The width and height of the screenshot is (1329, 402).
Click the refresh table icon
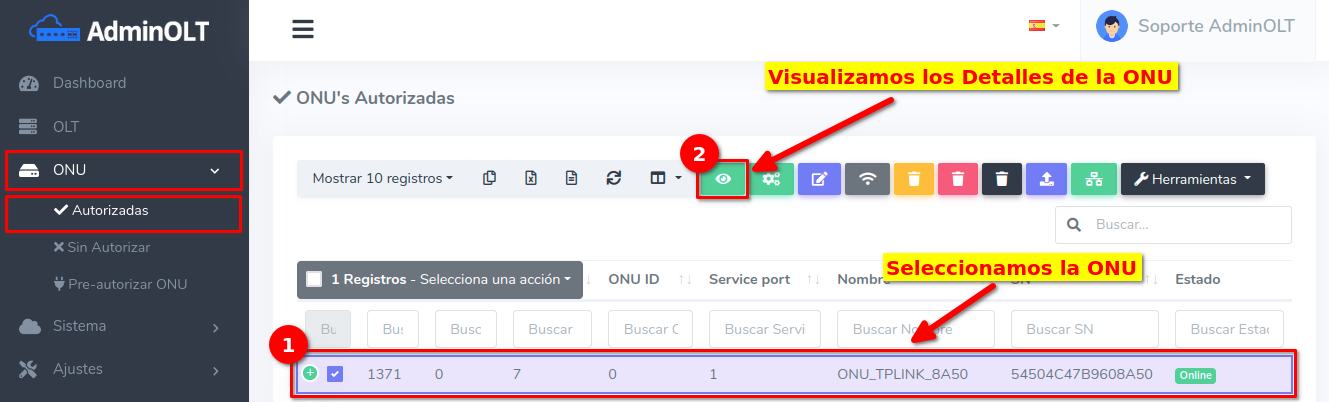point(614,178)
